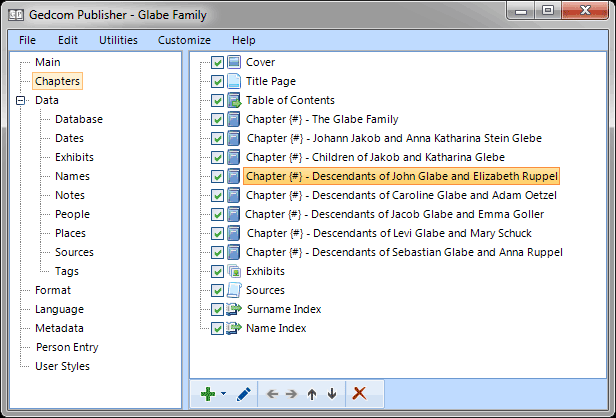Screen dimensions: 616x418
Task: Move the selected chapter down with the down arrow
Action: click(x=332, y=394)
